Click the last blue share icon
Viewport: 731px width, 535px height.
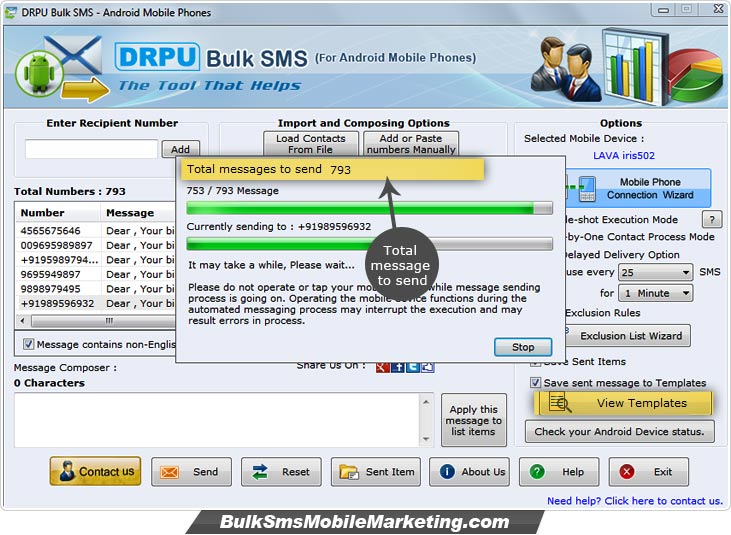(428, 367)
